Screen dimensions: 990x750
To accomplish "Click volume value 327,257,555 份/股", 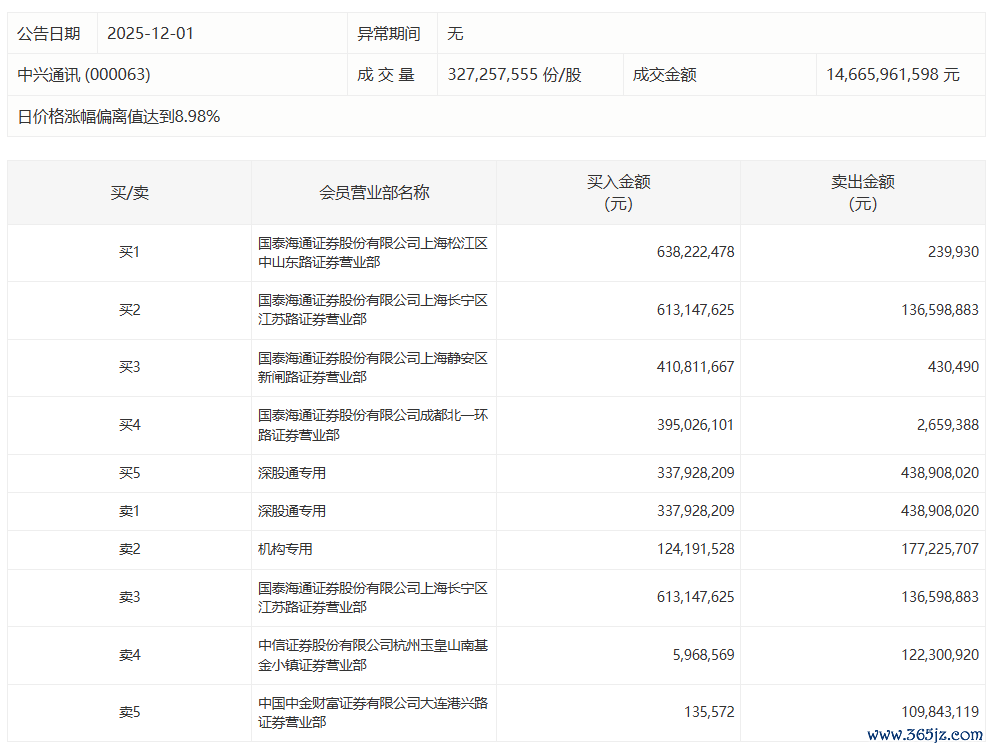I will coord(515,74).
